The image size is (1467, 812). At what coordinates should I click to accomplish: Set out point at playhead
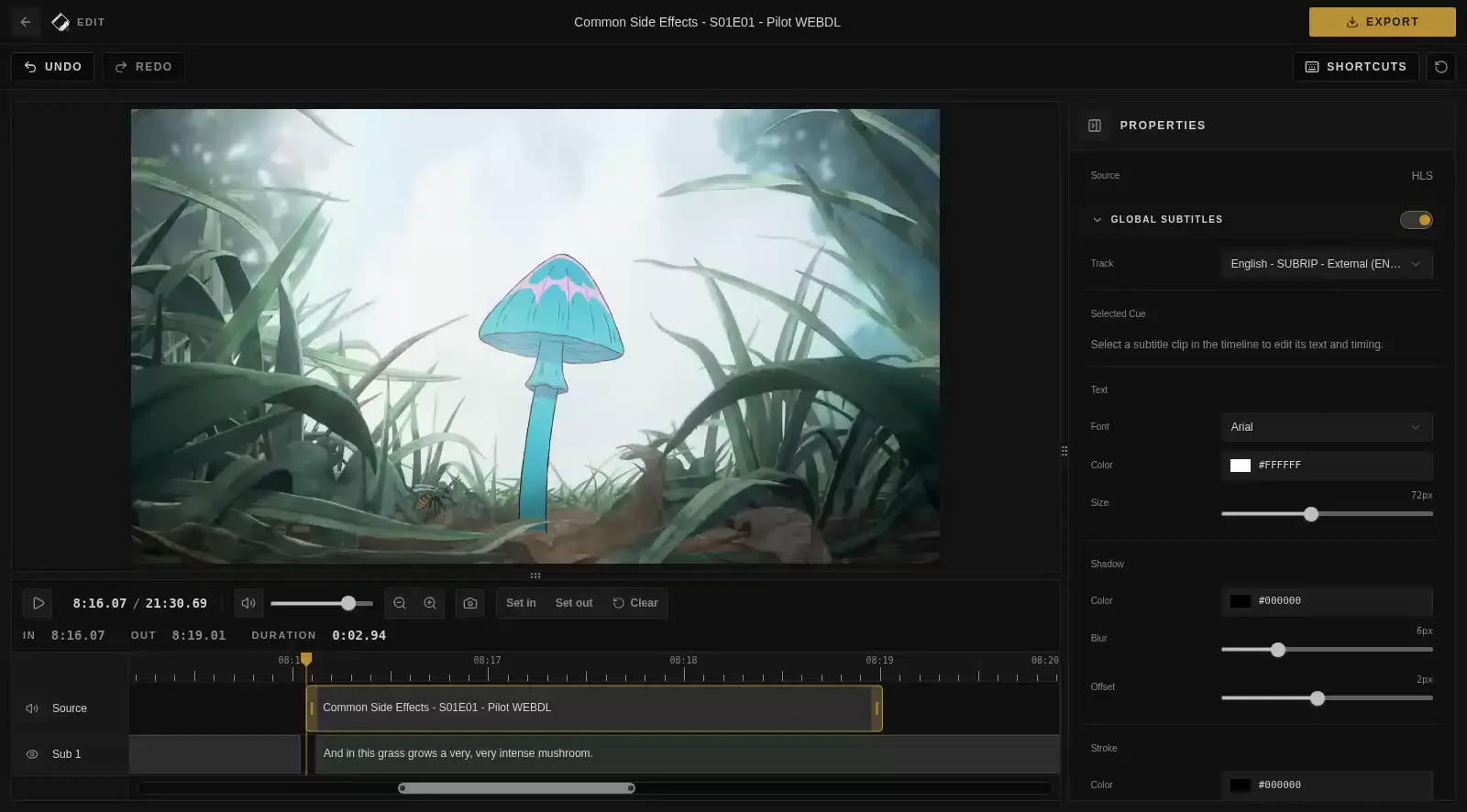(574, 603)
